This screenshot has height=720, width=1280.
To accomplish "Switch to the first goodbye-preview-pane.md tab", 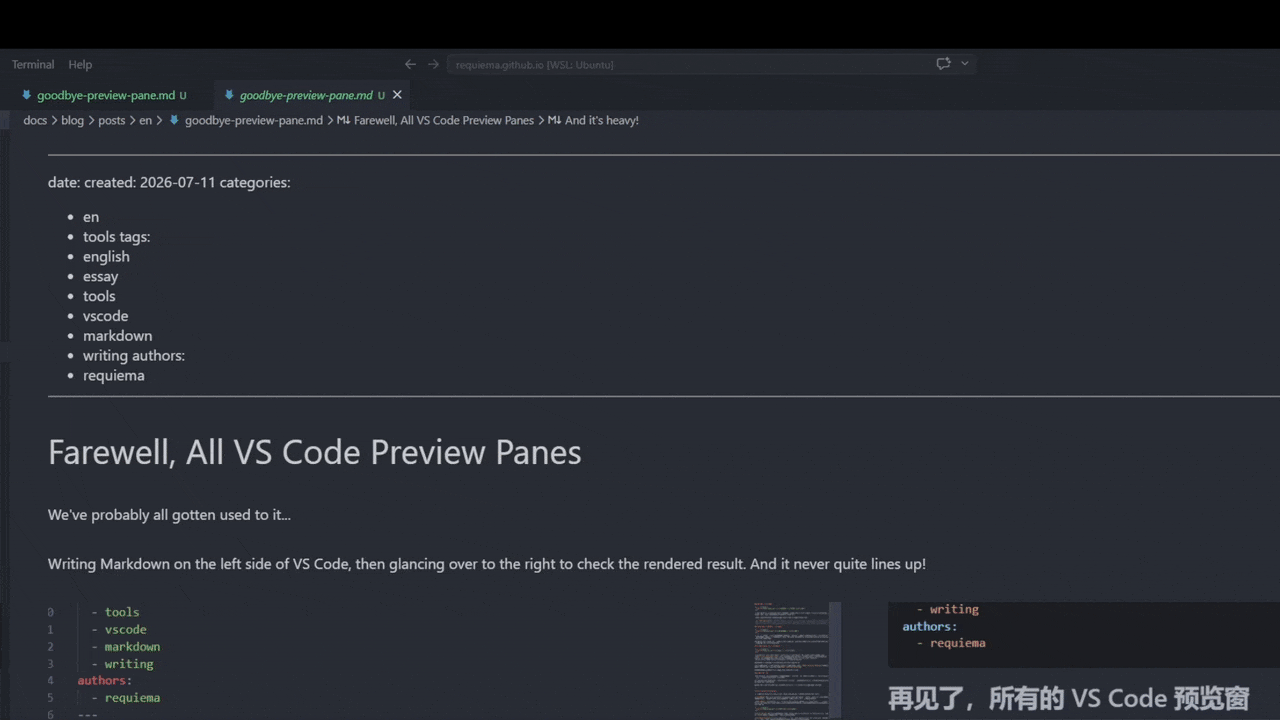I will click(106, 96).
